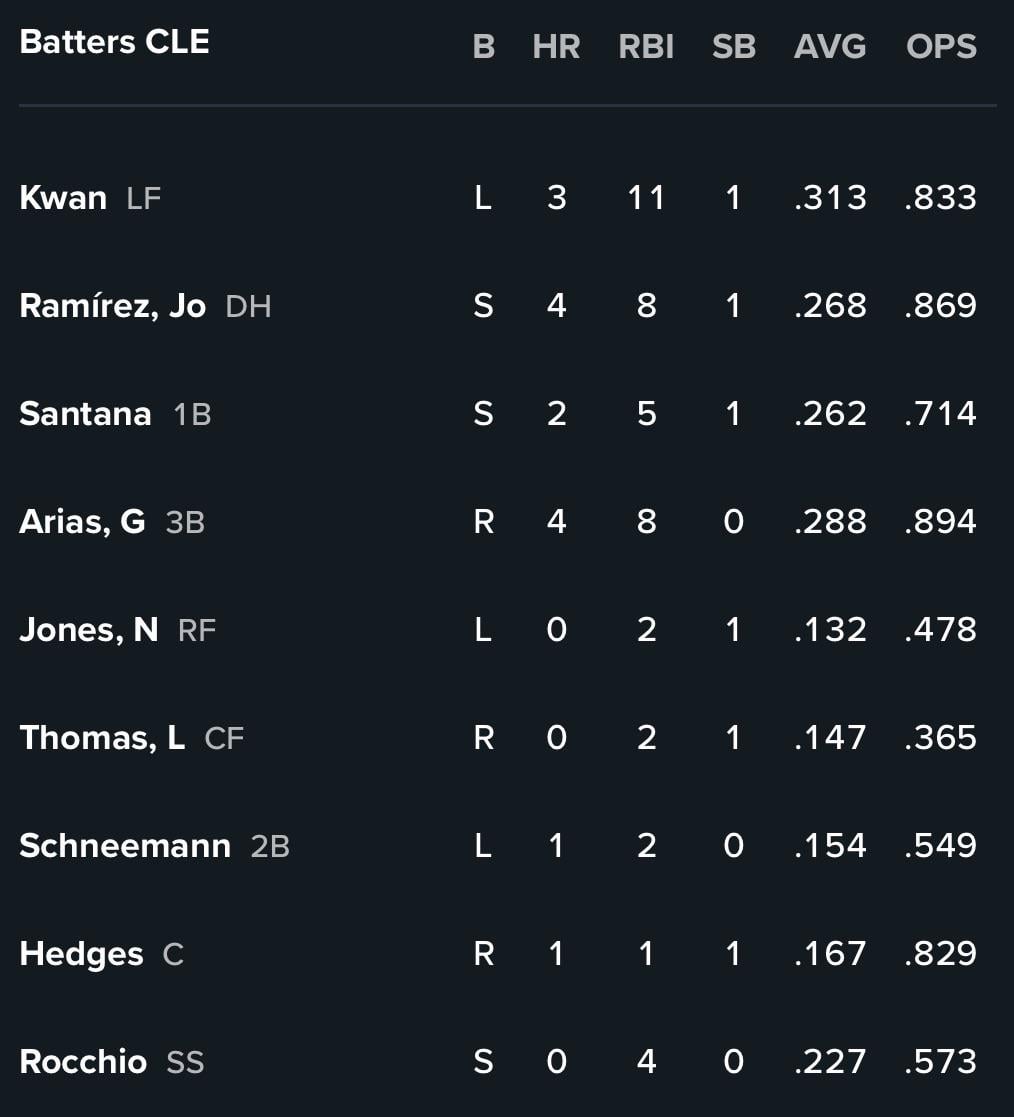The width and height of the screenshot is (1014, 1117).
Task: Click the SB column header
Action: pyautogui.click(x=734, y=47)
